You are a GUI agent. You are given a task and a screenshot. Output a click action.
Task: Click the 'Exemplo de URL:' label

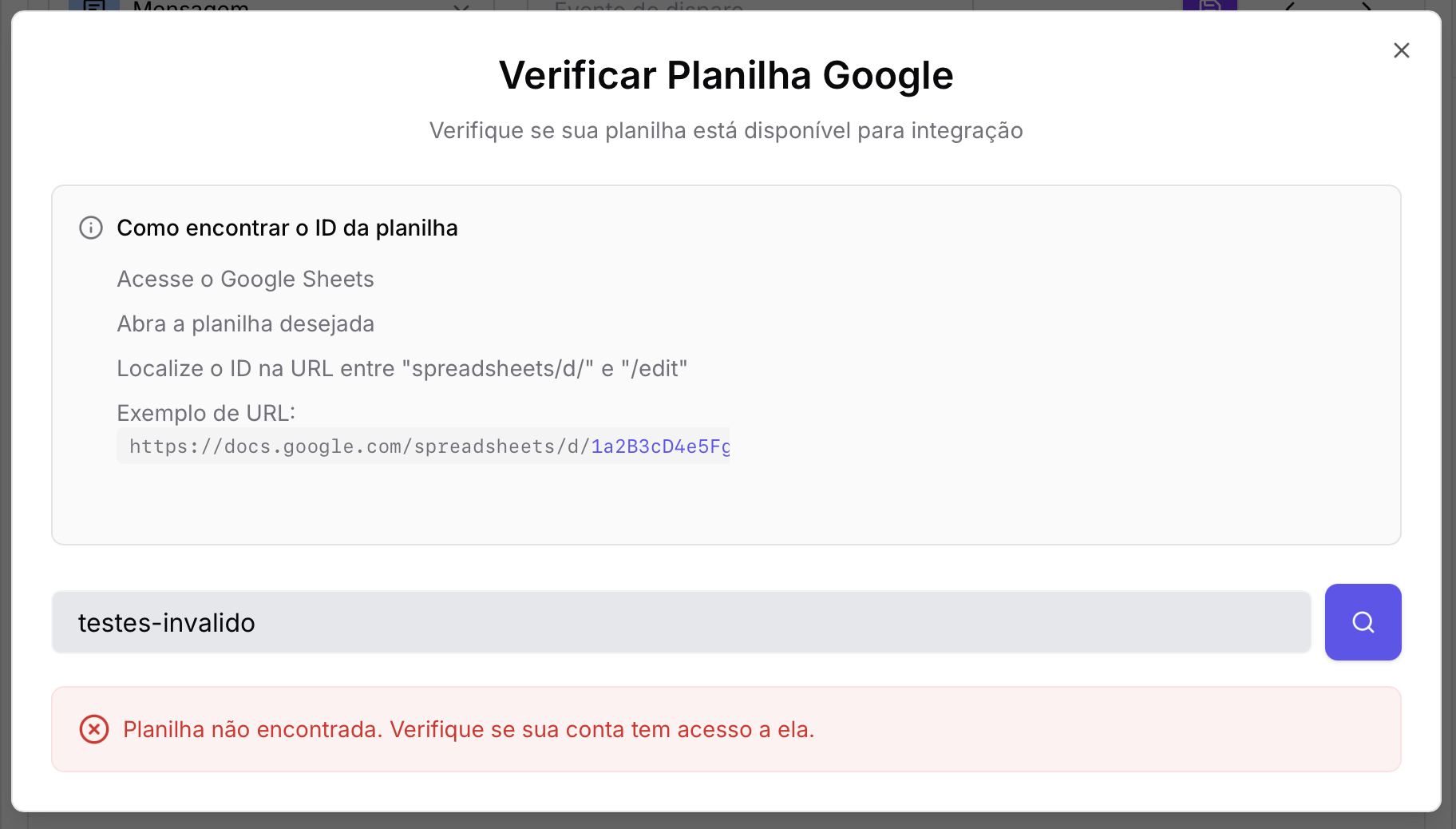click(206, 413)
